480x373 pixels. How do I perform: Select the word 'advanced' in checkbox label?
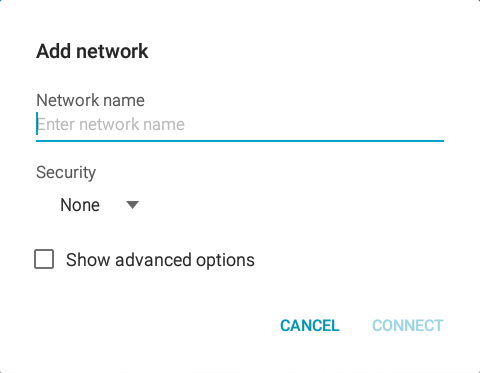pos(153,260)
